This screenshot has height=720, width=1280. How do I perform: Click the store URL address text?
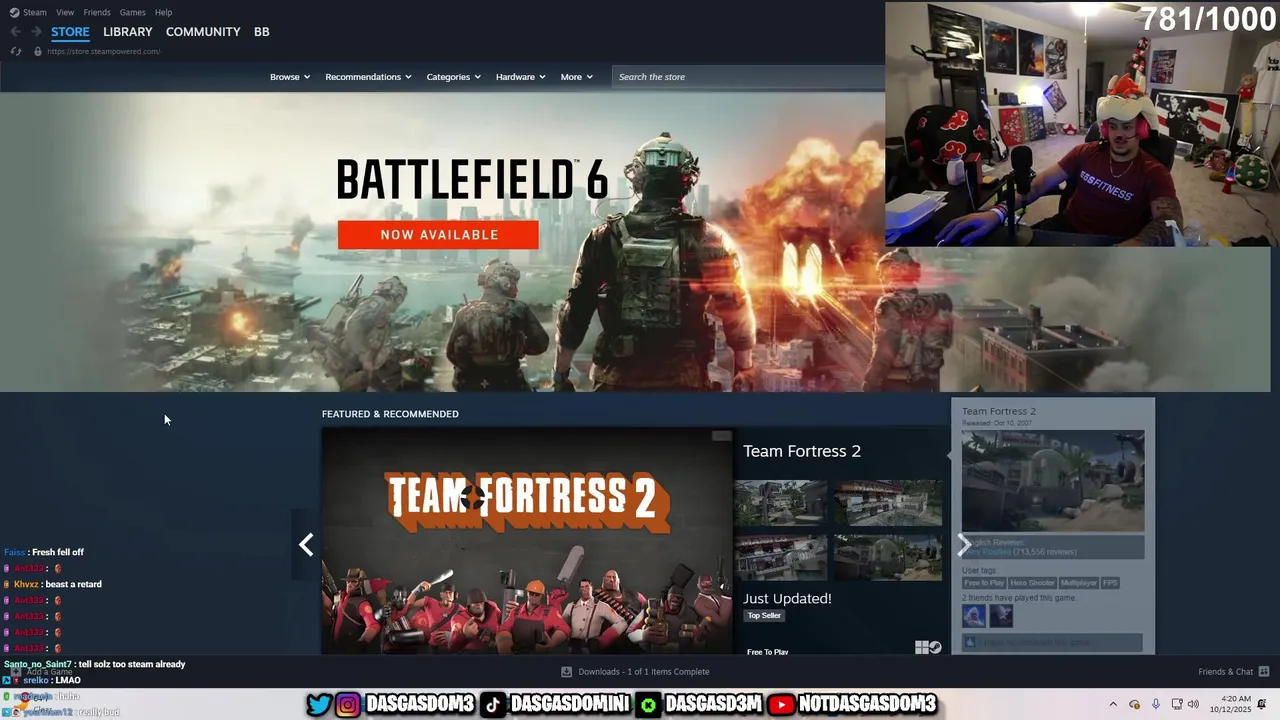[103, 51]
